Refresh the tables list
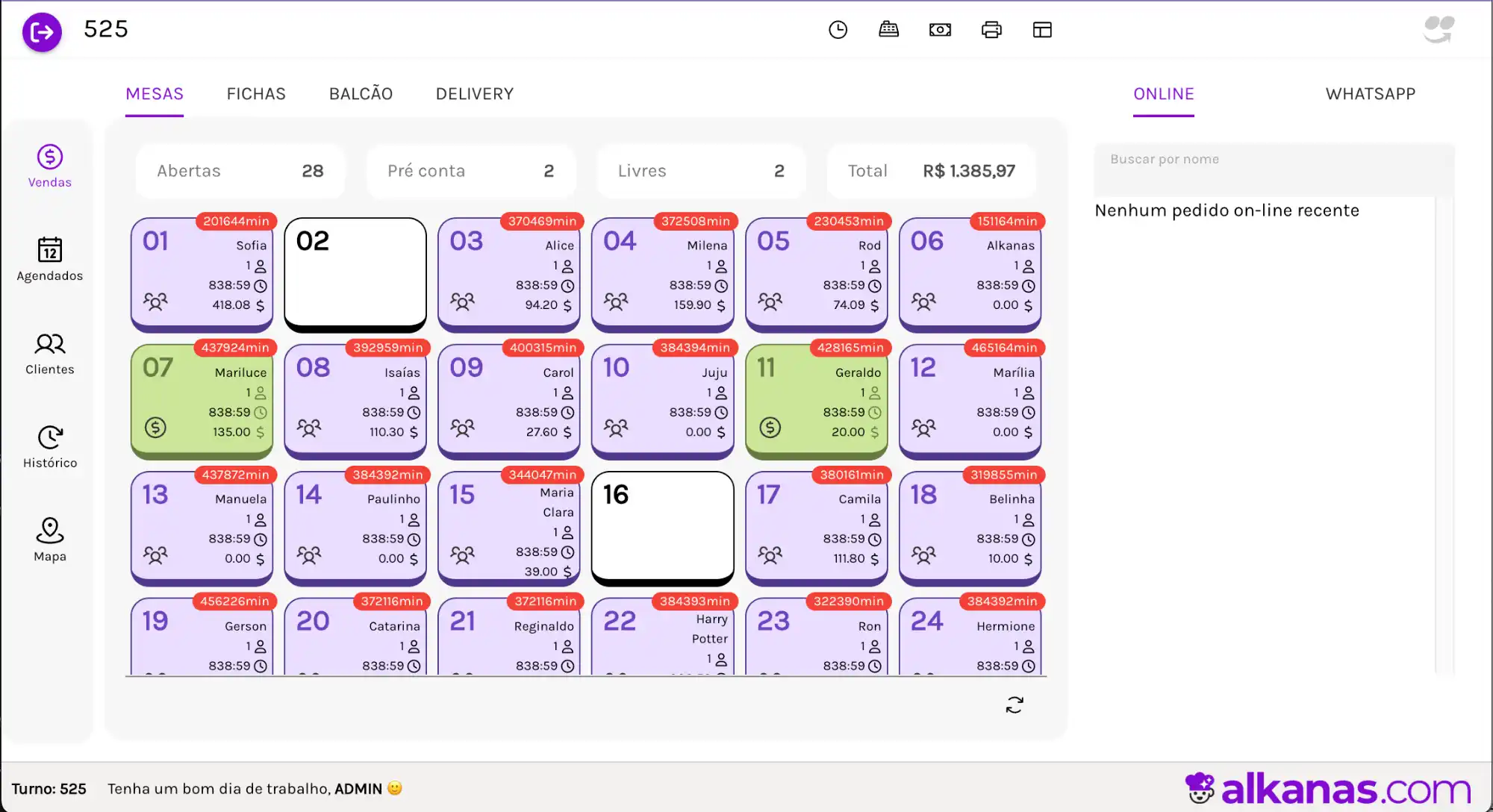1493x812 pixels. (1014, 705)
